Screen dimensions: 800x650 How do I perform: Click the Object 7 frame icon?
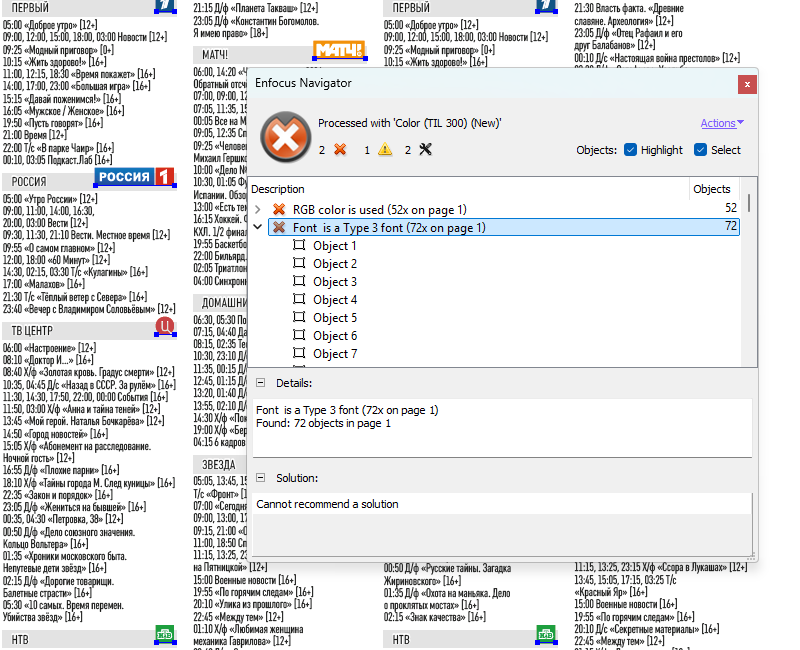(x=299, y=353)
